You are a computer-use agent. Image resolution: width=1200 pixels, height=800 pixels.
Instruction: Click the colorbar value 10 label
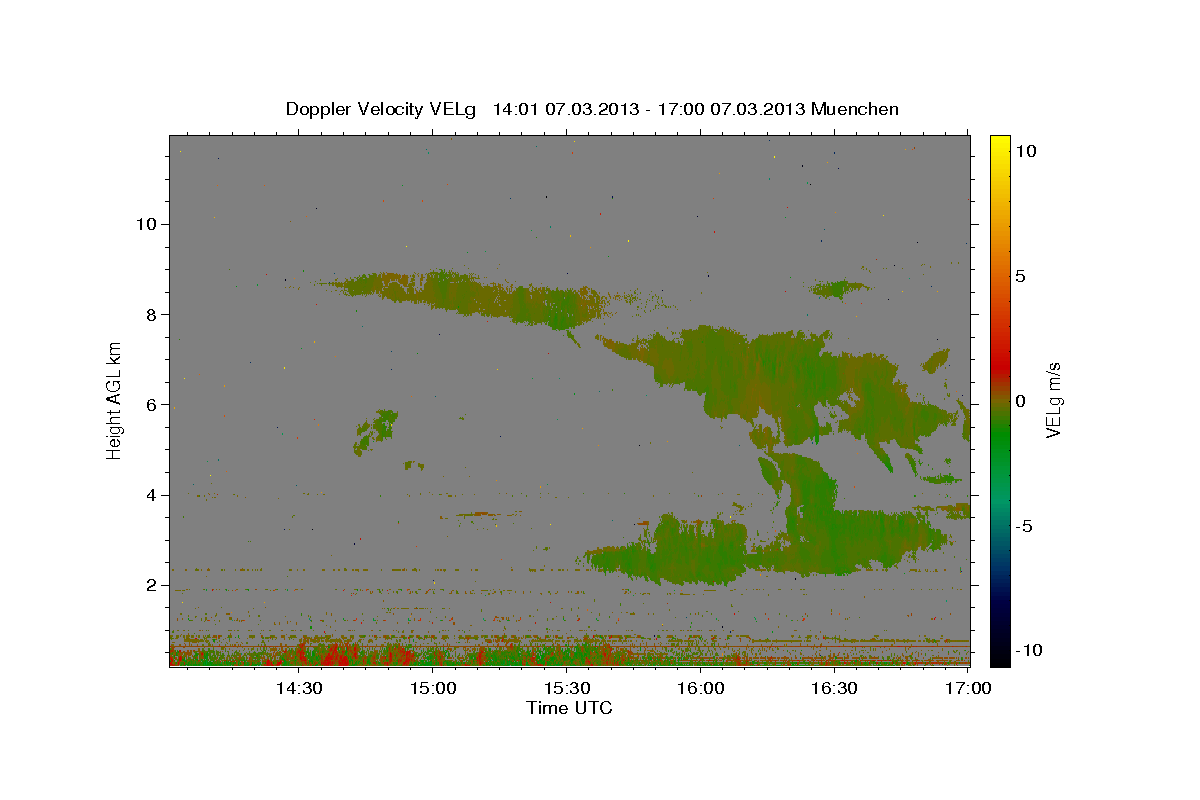click(x=1025, y=150)
